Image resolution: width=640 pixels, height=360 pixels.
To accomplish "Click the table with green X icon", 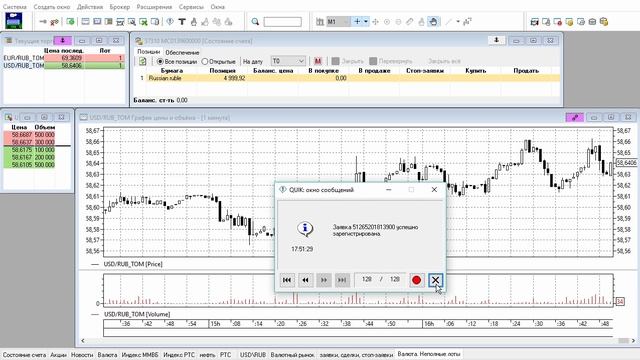I will (x=143, y=22).
